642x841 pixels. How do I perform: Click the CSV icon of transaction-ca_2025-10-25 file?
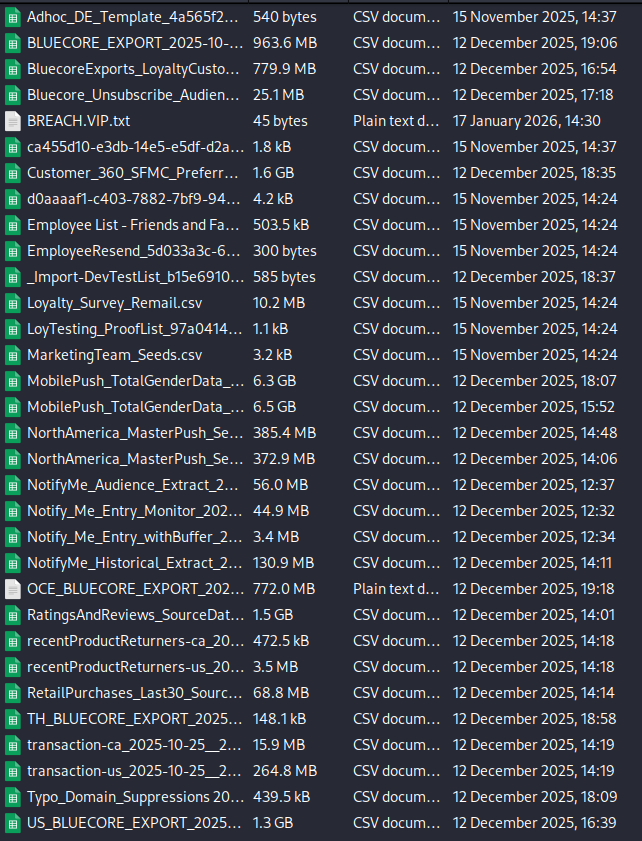click(x=12, y=745)
